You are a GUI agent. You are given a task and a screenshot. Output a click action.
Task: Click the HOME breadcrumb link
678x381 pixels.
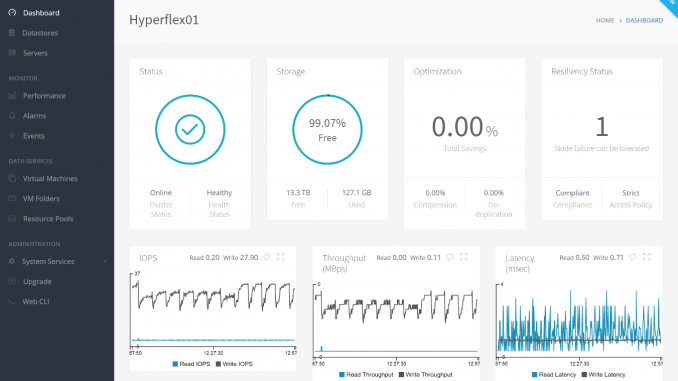pyautogui.click(x=605, y=20)
